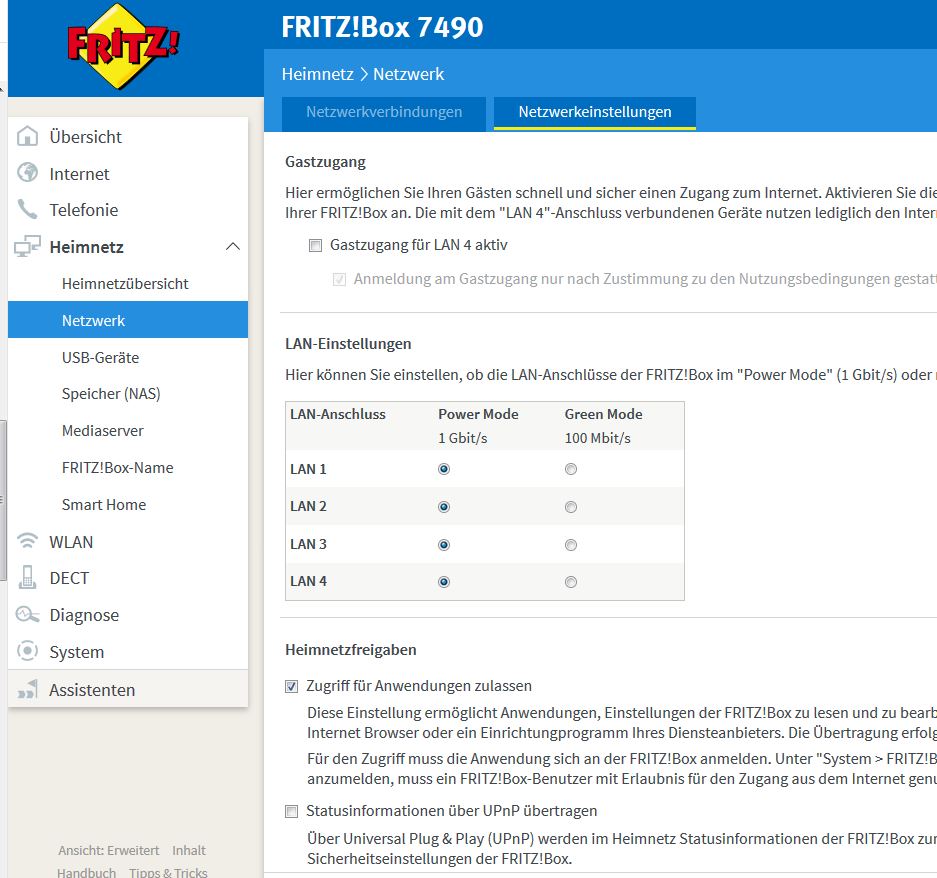This screenshot has width=937, height=878.
Task: Open Mediaserver submenu entry
Action: pyautogui.click(x=128, y=431)
